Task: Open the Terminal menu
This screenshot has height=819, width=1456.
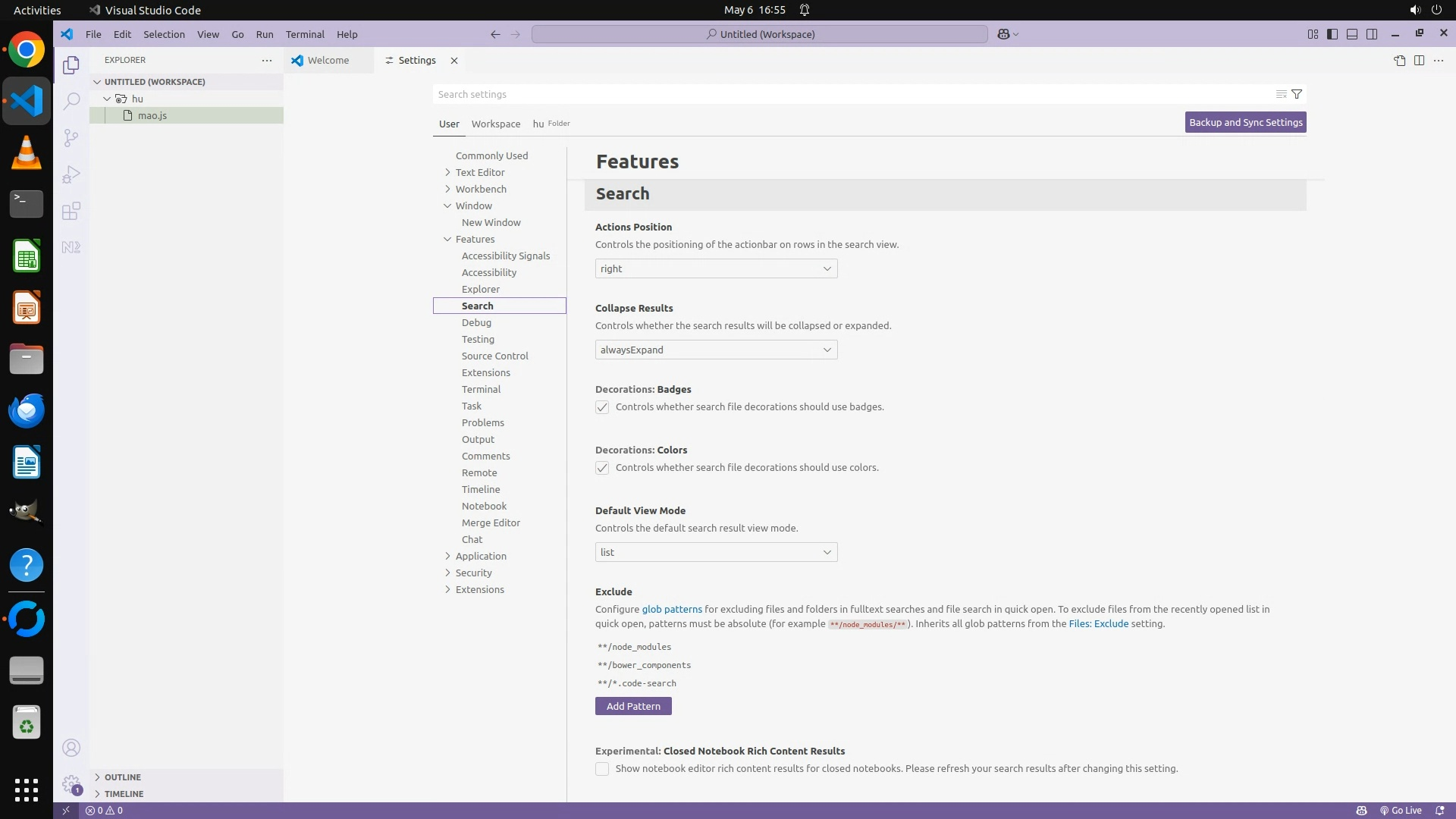Action: [305, 34]
